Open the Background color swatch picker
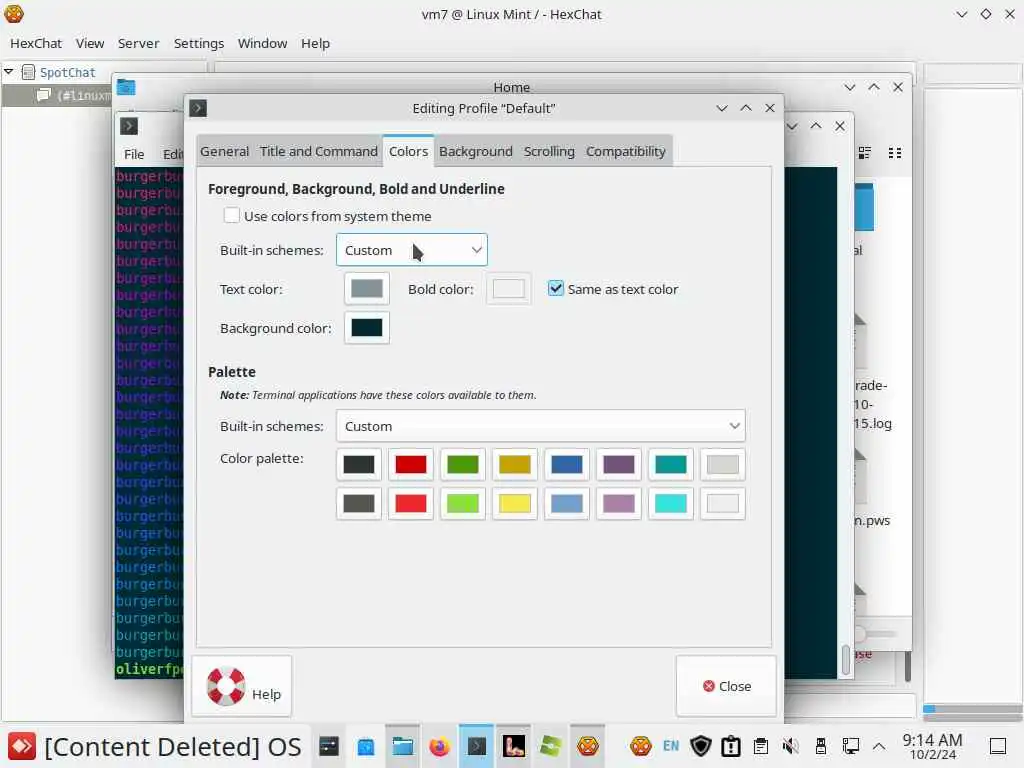The image size is (1024, 768). [367, 328]
